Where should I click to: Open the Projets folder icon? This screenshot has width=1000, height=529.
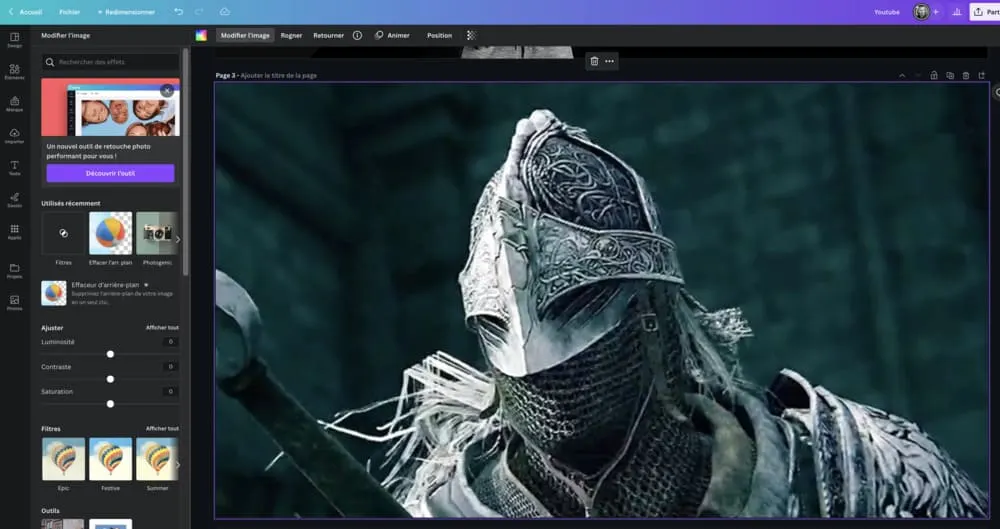click(x=15, y=271)
